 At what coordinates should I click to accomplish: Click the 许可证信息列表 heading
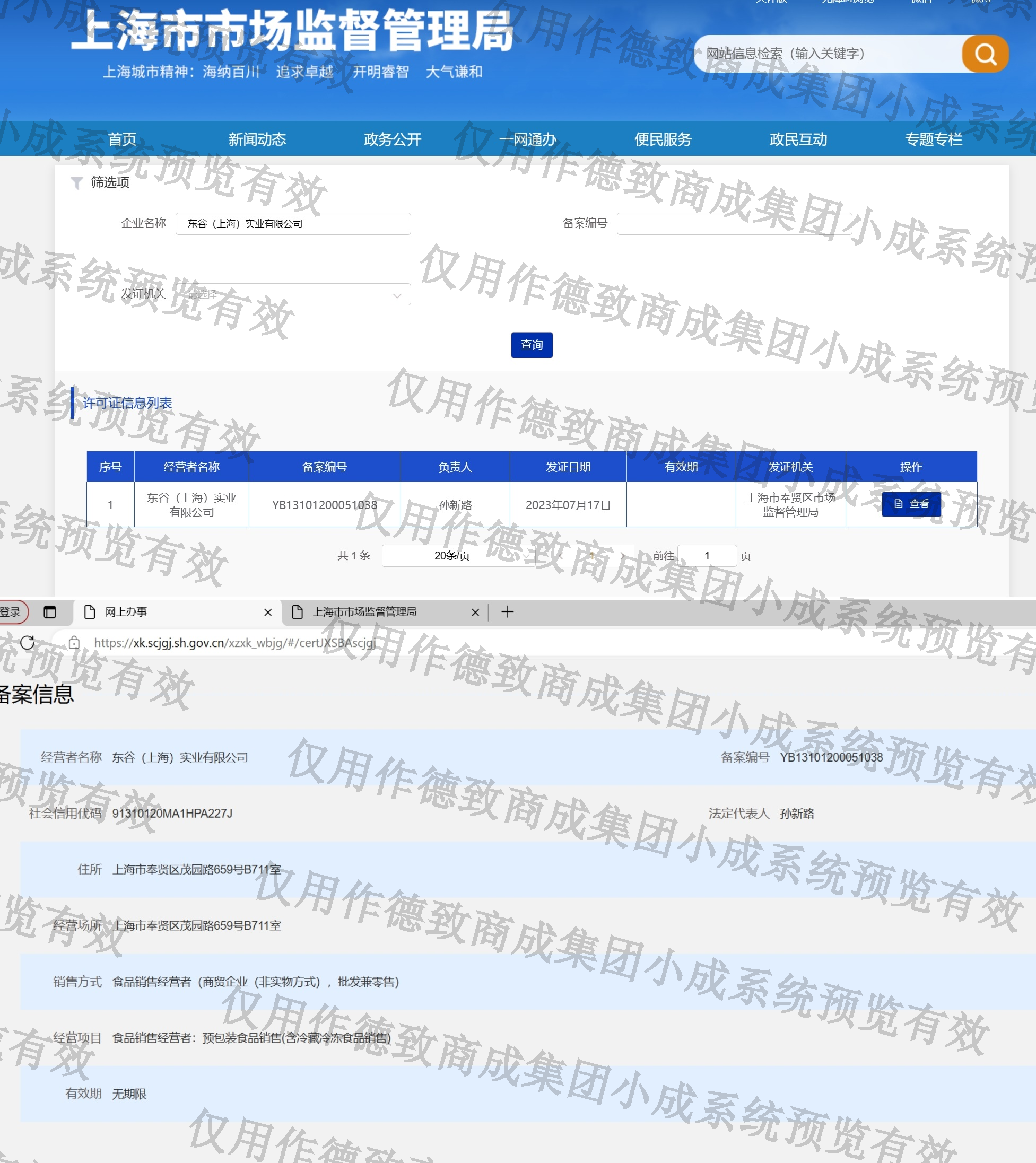127,403
